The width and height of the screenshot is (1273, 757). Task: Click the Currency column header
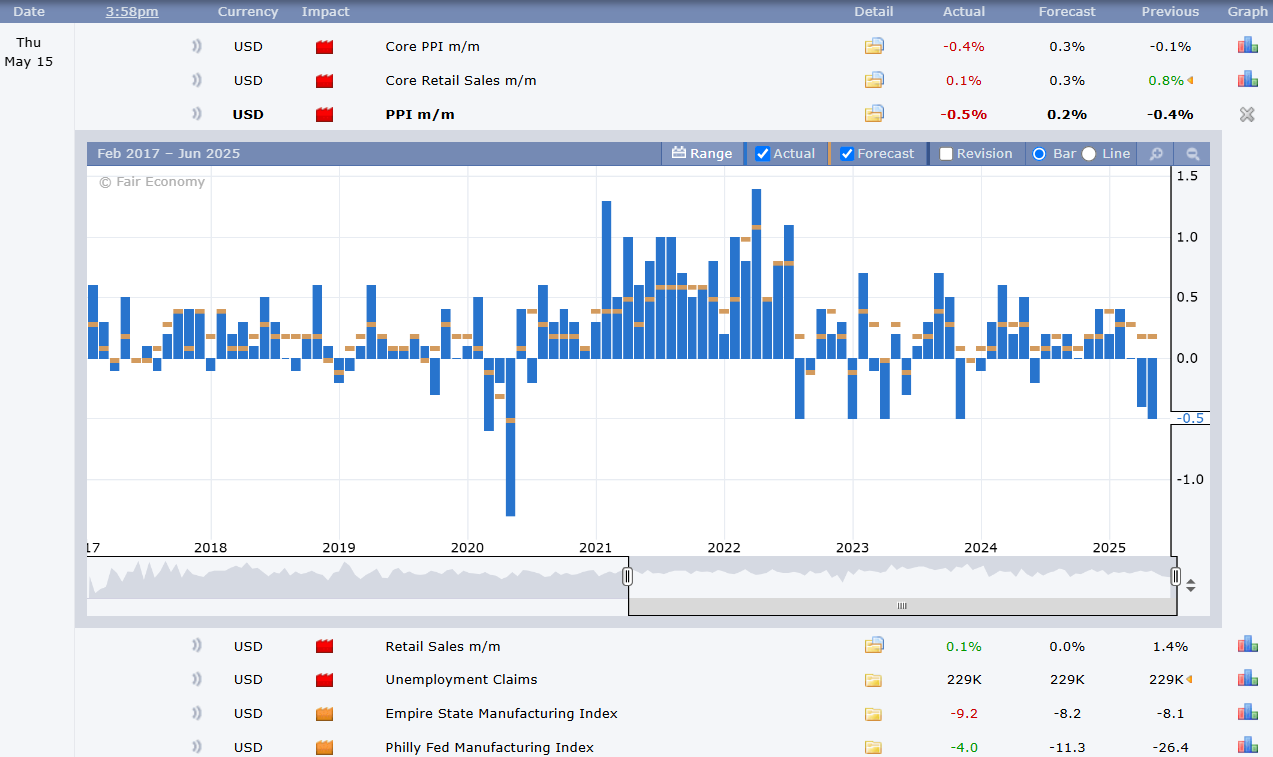(248, 12)
